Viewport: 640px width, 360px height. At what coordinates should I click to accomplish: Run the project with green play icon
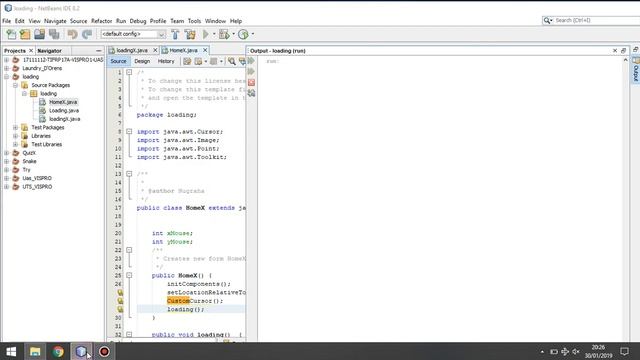click(x=206, y=34)
